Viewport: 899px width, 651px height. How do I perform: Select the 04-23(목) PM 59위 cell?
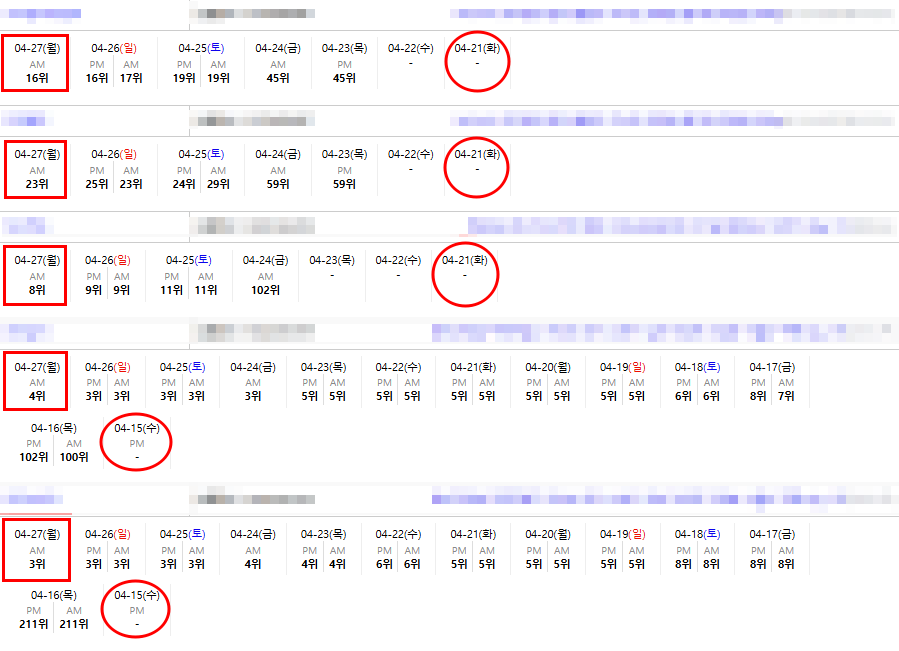344,184
